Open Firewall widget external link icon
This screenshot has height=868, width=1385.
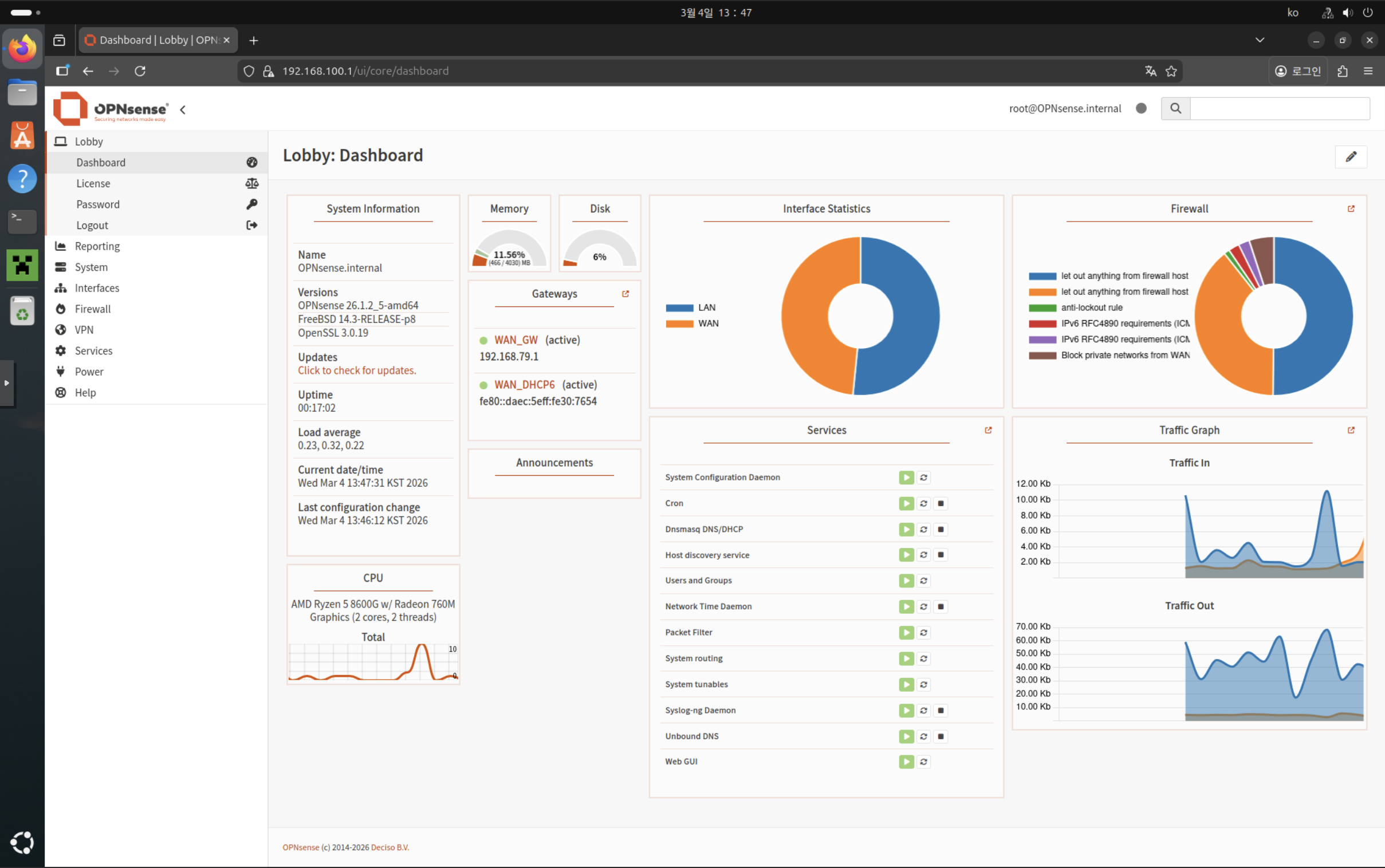click(1351, 209)
